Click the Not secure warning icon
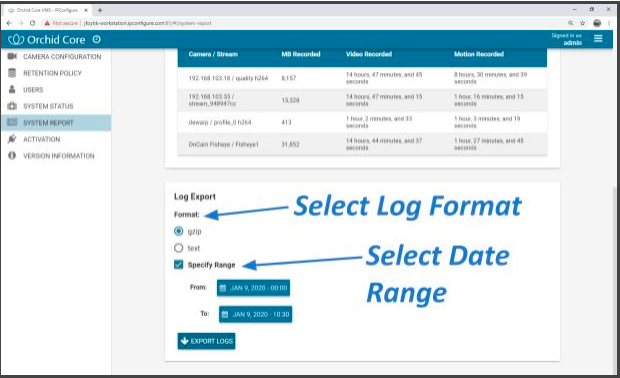This screenshot has width=620, height=378. [47, 23]
